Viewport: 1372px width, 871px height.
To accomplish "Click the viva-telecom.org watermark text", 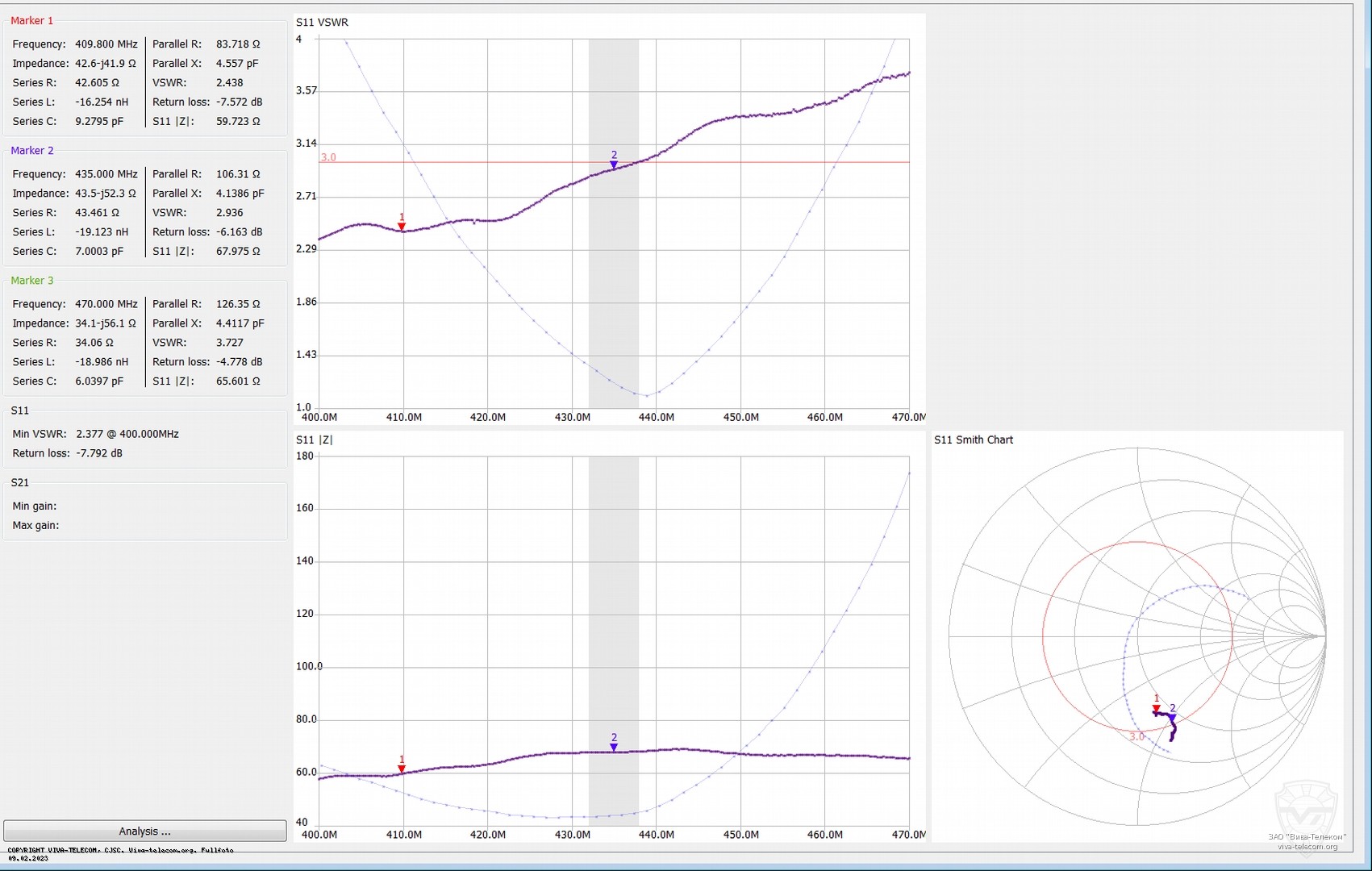I will click(x=1307, y=846).
